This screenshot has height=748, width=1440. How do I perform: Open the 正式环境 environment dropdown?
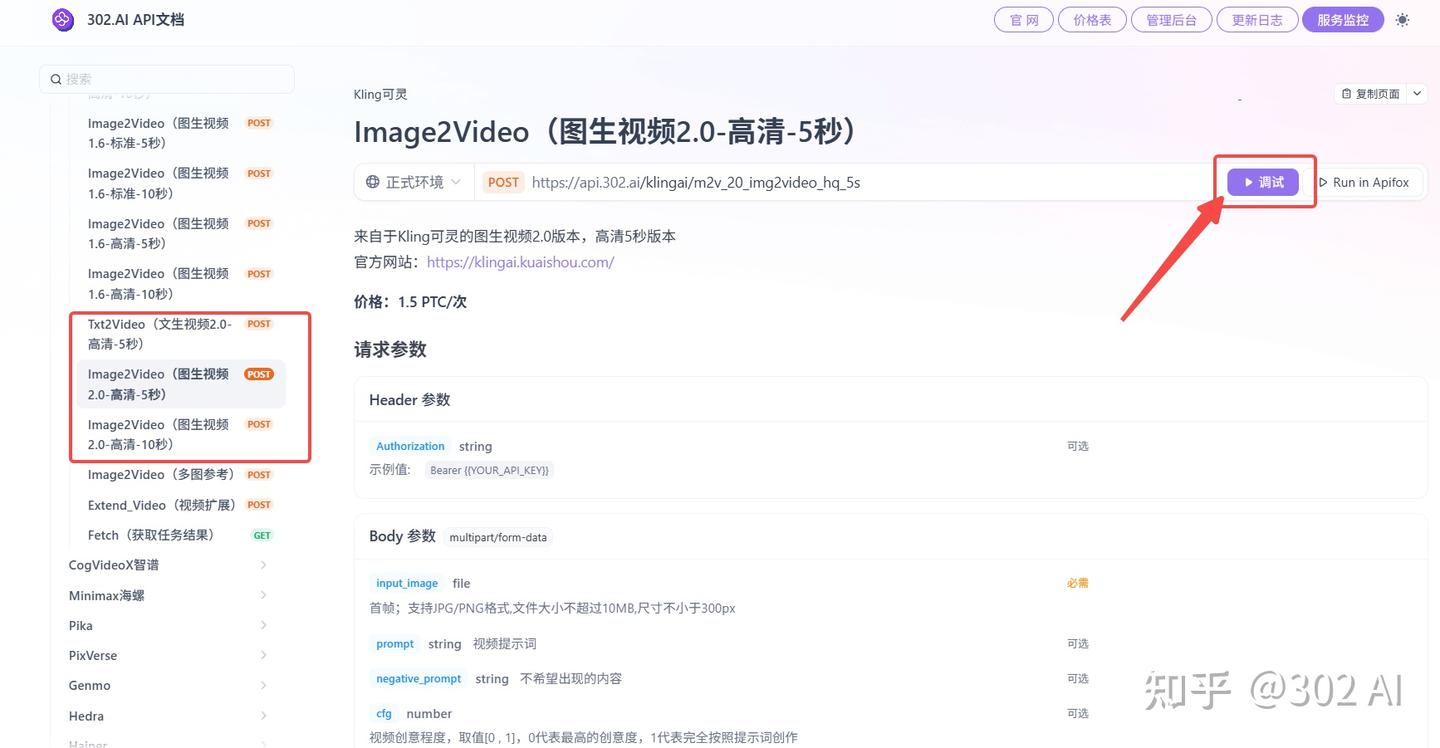(413, 182)
